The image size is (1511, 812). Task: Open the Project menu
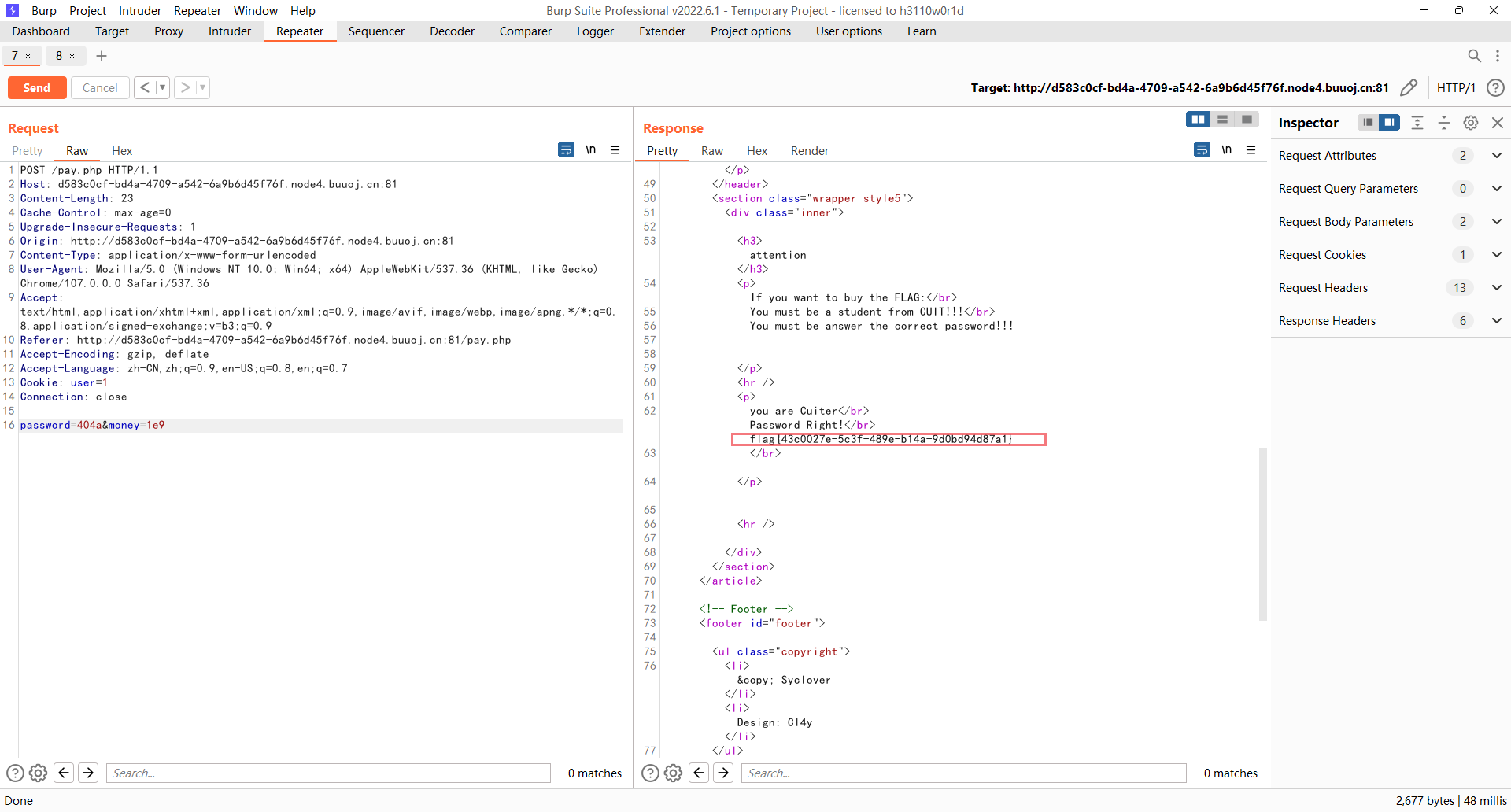tap(87, 10)
